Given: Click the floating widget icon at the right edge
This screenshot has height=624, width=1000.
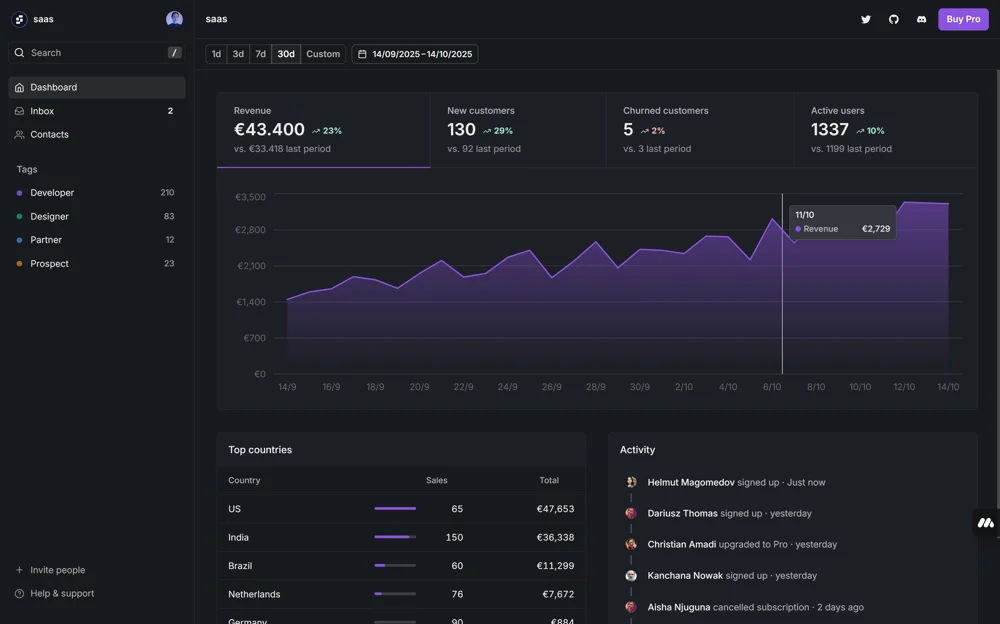Looking at the screenshot, I should (x=985, y=523).
